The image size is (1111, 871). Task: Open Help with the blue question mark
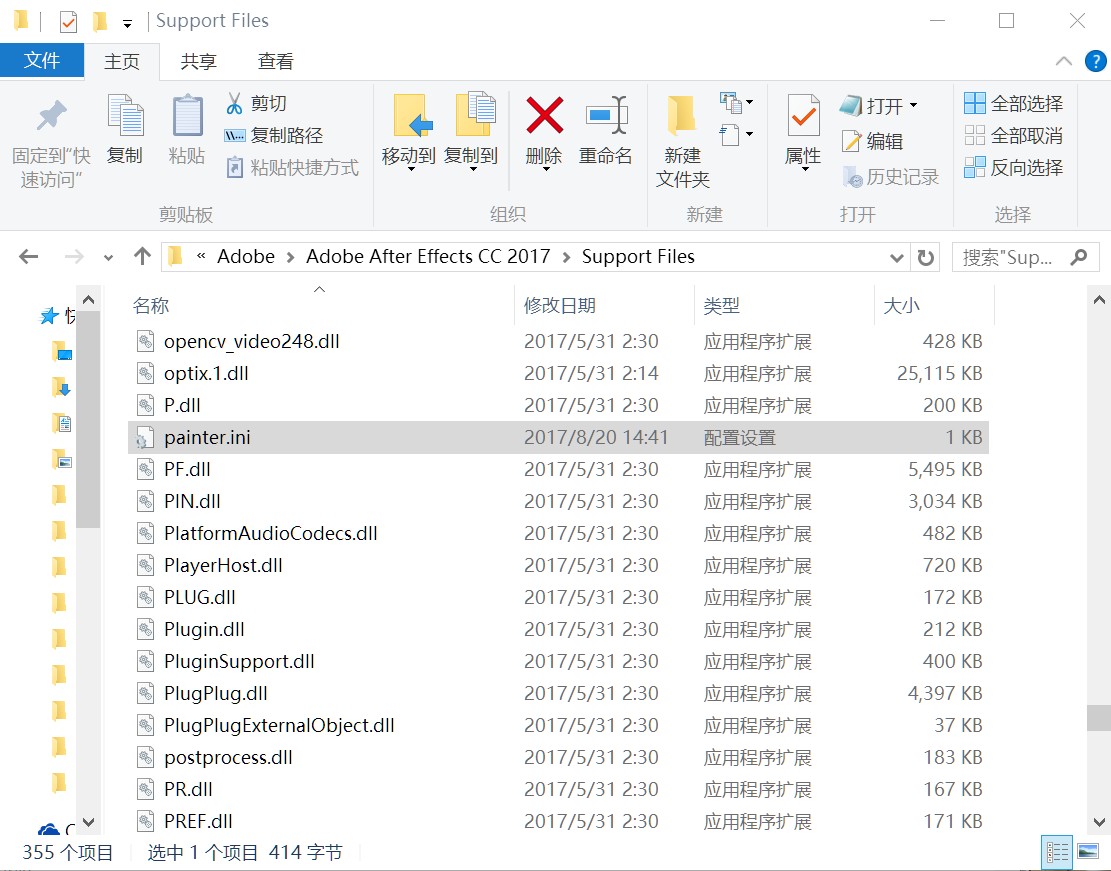point(1095,61)
